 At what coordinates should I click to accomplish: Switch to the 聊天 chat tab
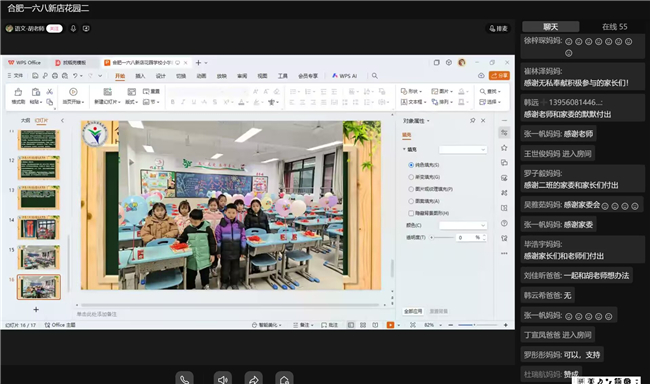[x=551, y=27]
